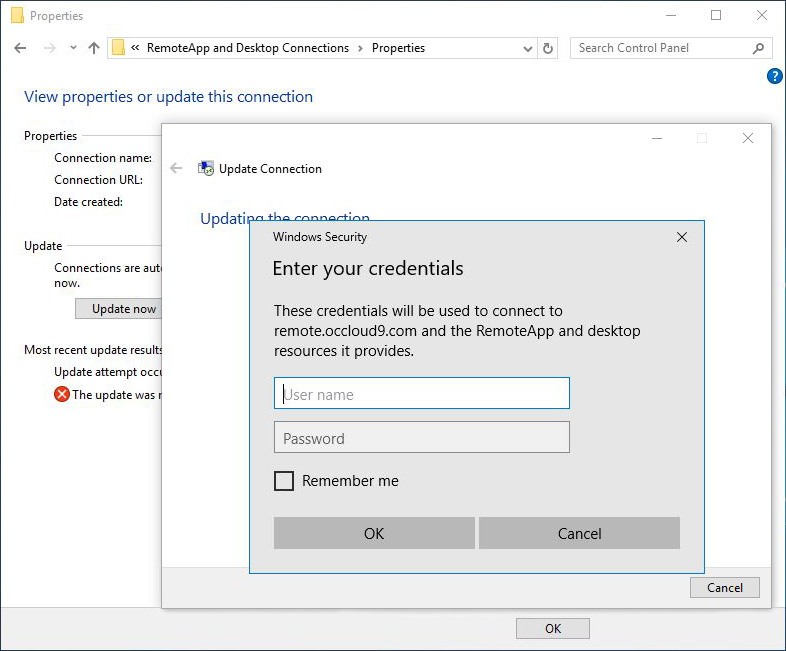Open Help with the question mark icon
Viewport: 786px width, 651px height.
click(774, 76)
